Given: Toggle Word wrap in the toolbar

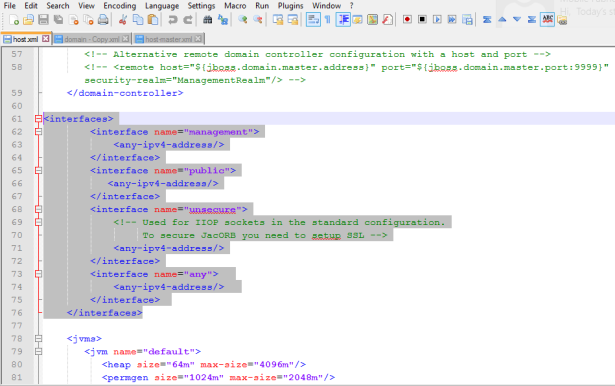Looking at the screenshot, I should tap(313, 20).
